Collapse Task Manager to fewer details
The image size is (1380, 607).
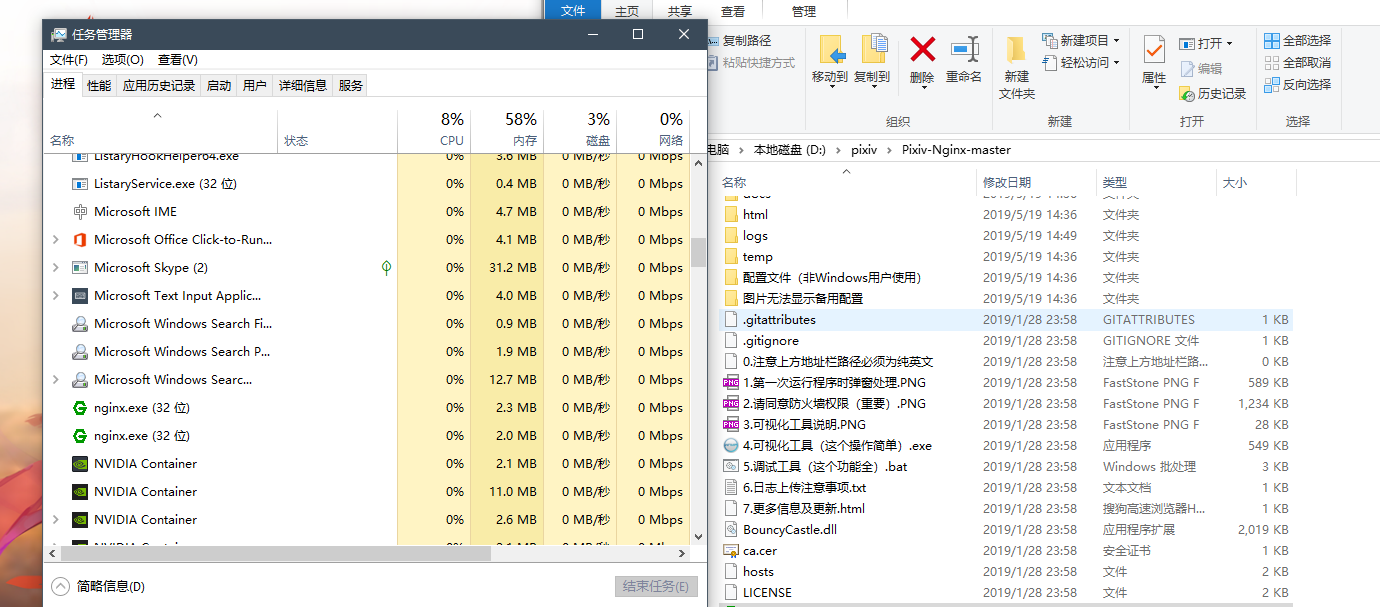pyautogui.click(x=99, y=587)
